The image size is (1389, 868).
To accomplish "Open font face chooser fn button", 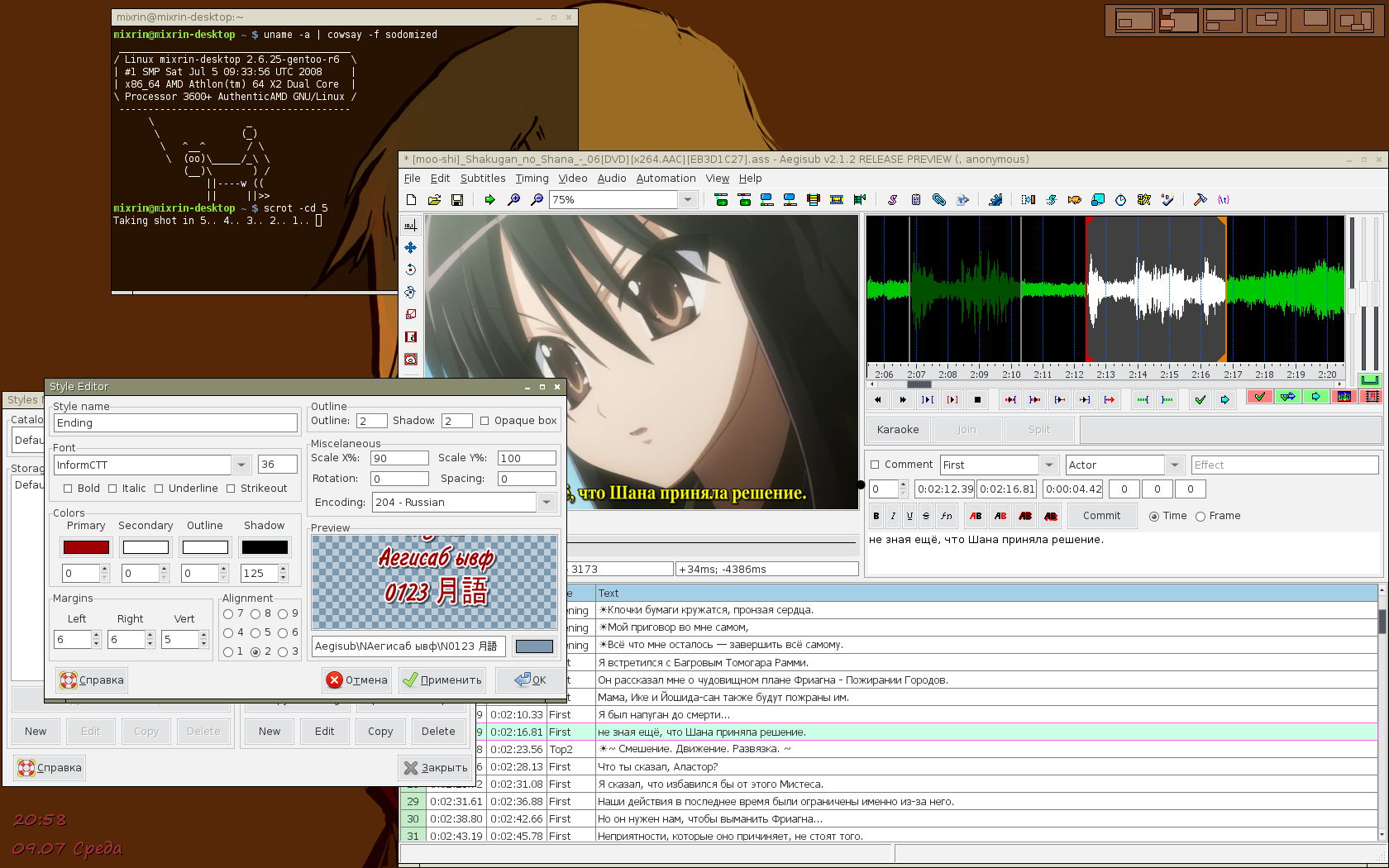I will click(x=947, y=516).
